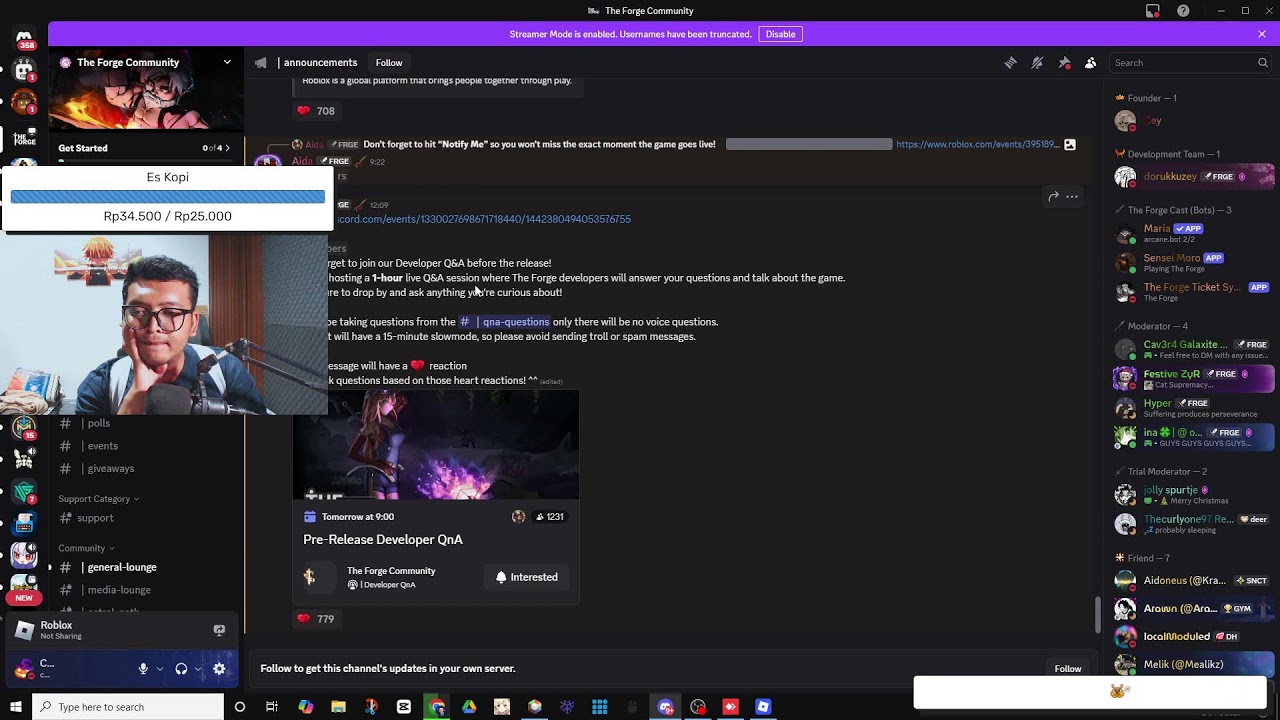
Task: Click the NEW unread mentions pill
Action: pyautogui.click(x=24, y=598)
